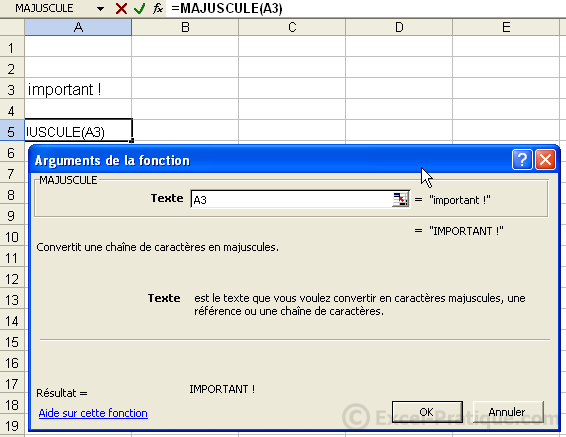Select column A header
The image size is (566, 437).
[x=78, y=27]
